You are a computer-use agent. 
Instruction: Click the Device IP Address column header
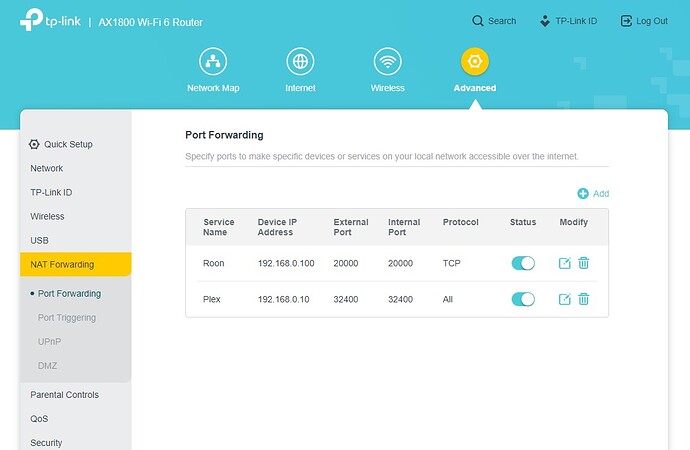[x=277, y=227]
